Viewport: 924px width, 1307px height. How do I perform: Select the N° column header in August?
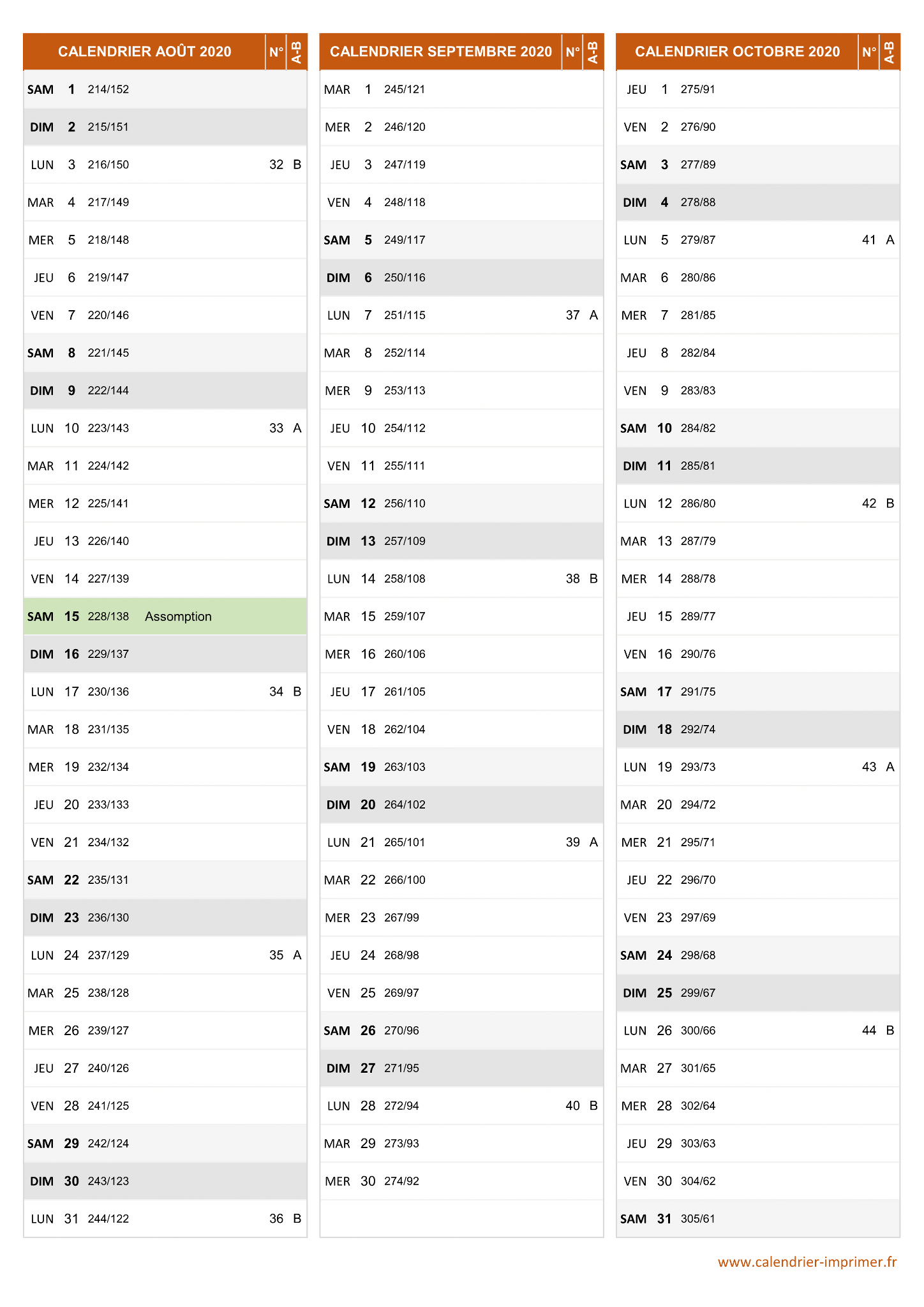tap(276, 52)
